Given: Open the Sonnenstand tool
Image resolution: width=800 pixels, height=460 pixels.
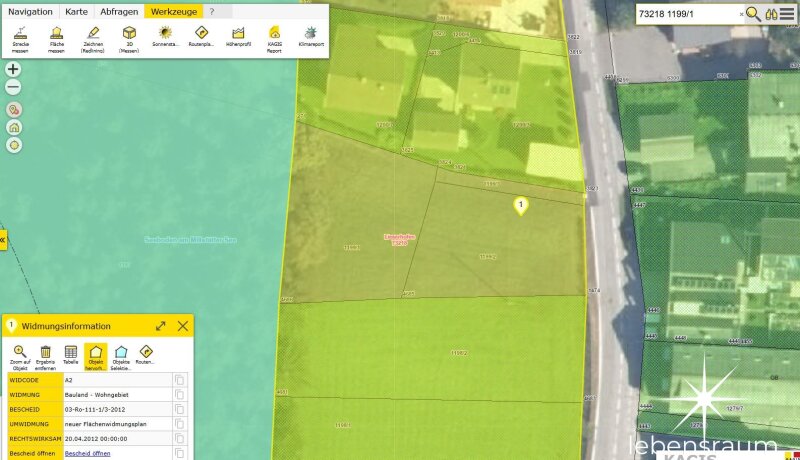Looking at the screenshot, I should (x=165, y=38).
